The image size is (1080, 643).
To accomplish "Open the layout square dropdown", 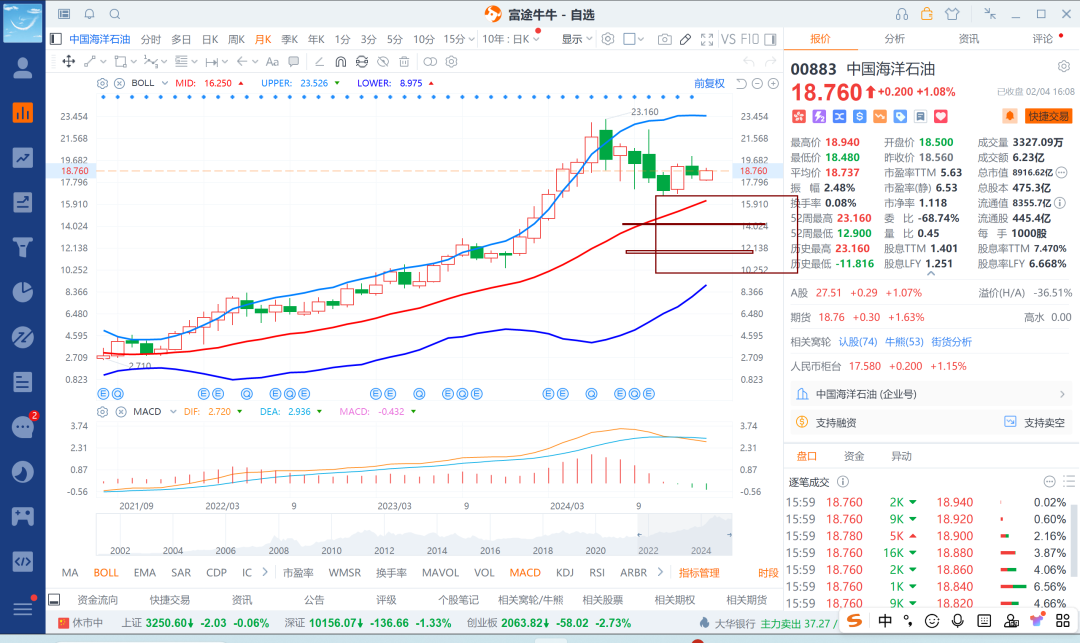I will [633, 39].
